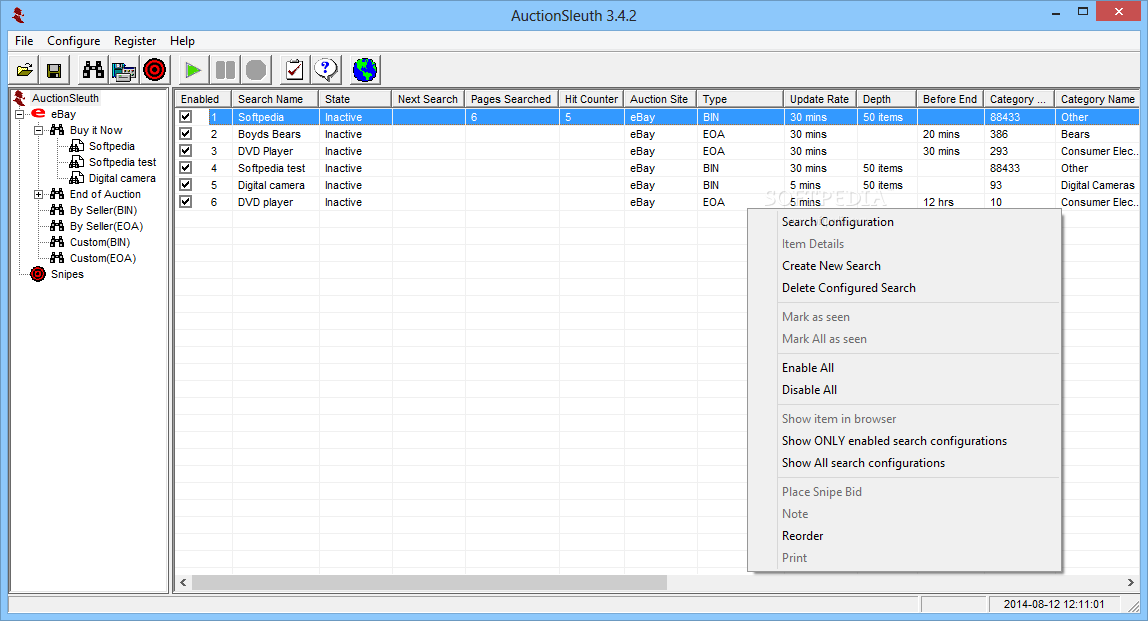This screenshot has height=621, width=1148.
Task: Collapse the eBay tree branch
Action: [20, 114]
